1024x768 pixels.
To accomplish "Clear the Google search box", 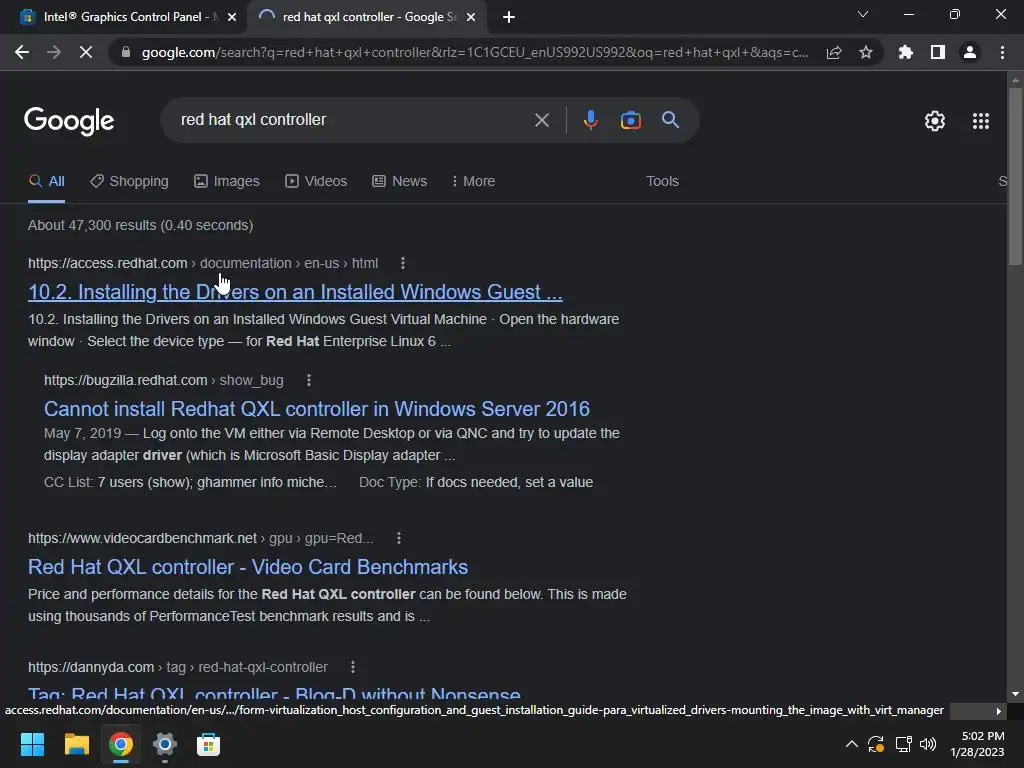I will point(541,120).
